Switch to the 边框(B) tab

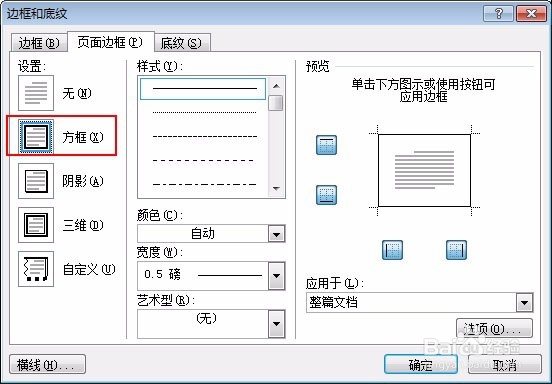pyautogui.click(x=39, y=43)
